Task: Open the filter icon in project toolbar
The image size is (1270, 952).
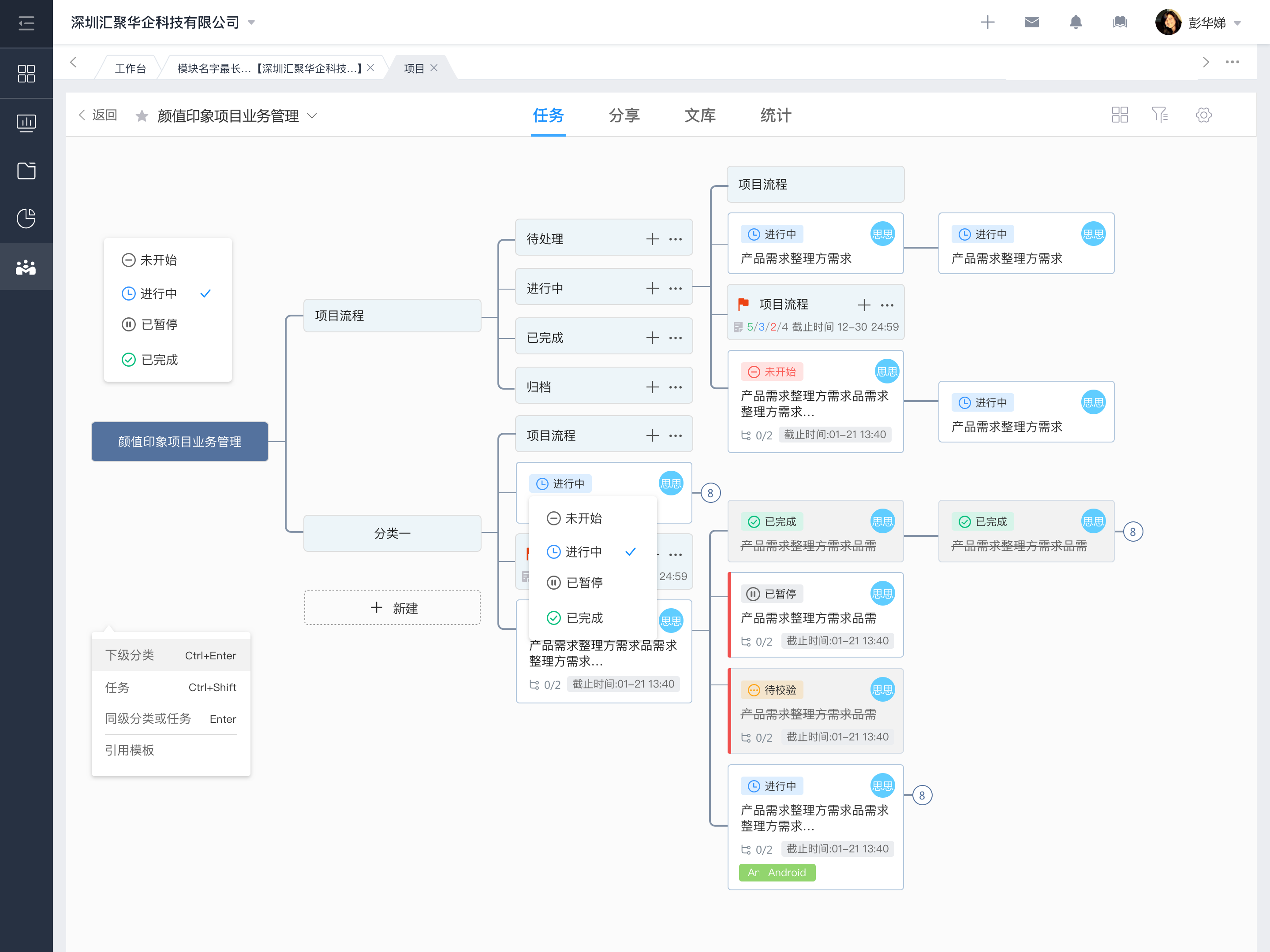Action: [1159, 115]
